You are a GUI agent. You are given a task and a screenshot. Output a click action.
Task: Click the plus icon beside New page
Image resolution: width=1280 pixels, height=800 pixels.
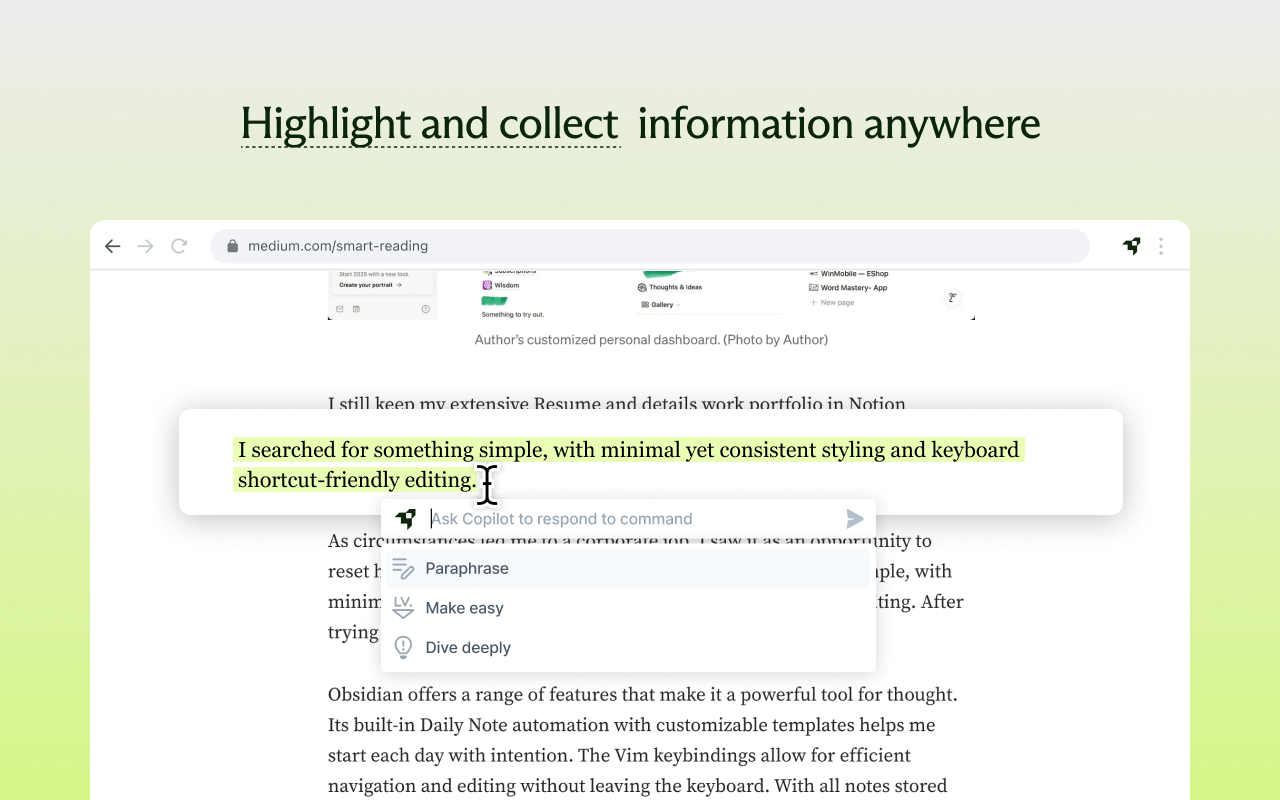[813, 302]
